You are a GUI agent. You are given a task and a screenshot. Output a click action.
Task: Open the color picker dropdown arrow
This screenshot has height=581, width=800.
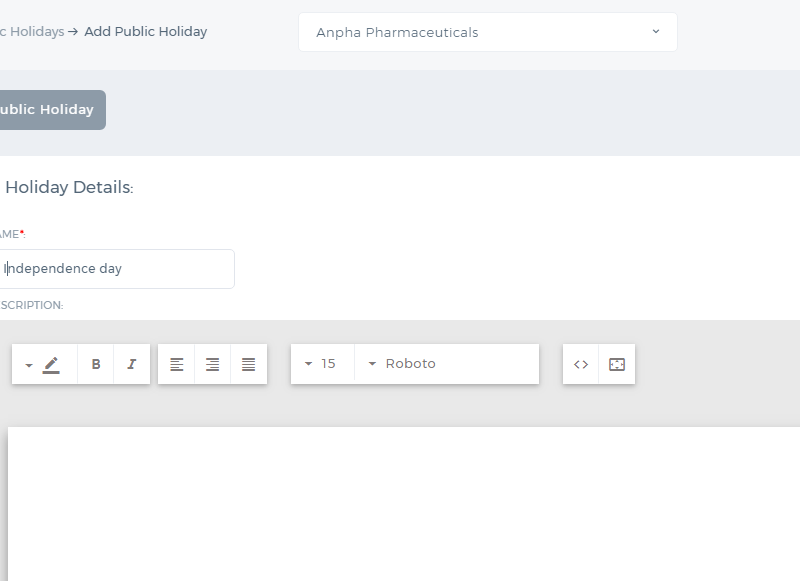click(29, 365)
